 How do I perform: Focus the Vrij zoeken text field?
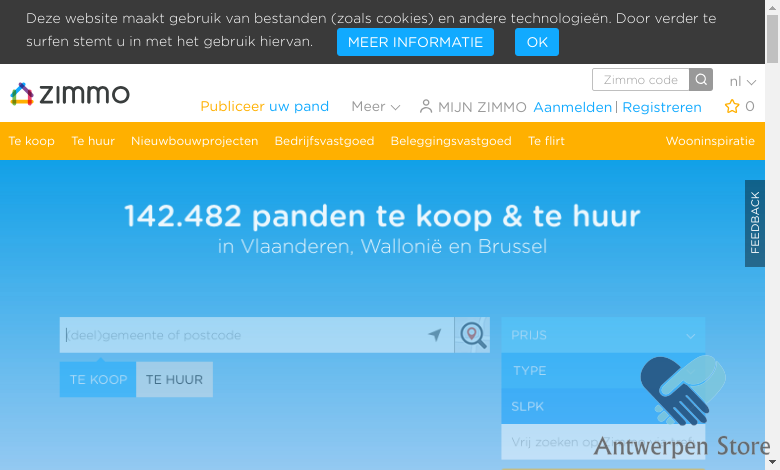coord(603,442)
